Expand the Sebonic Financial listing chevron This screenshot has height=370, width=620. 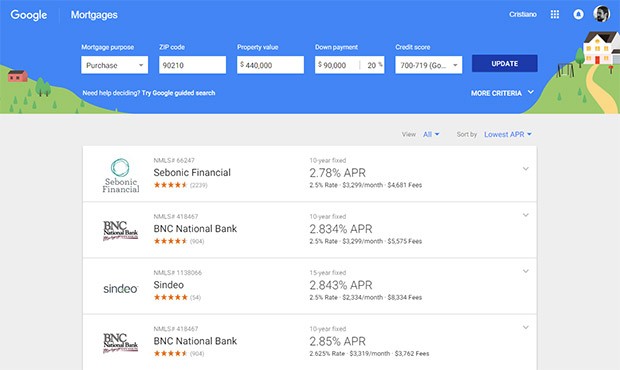[525, 169]
